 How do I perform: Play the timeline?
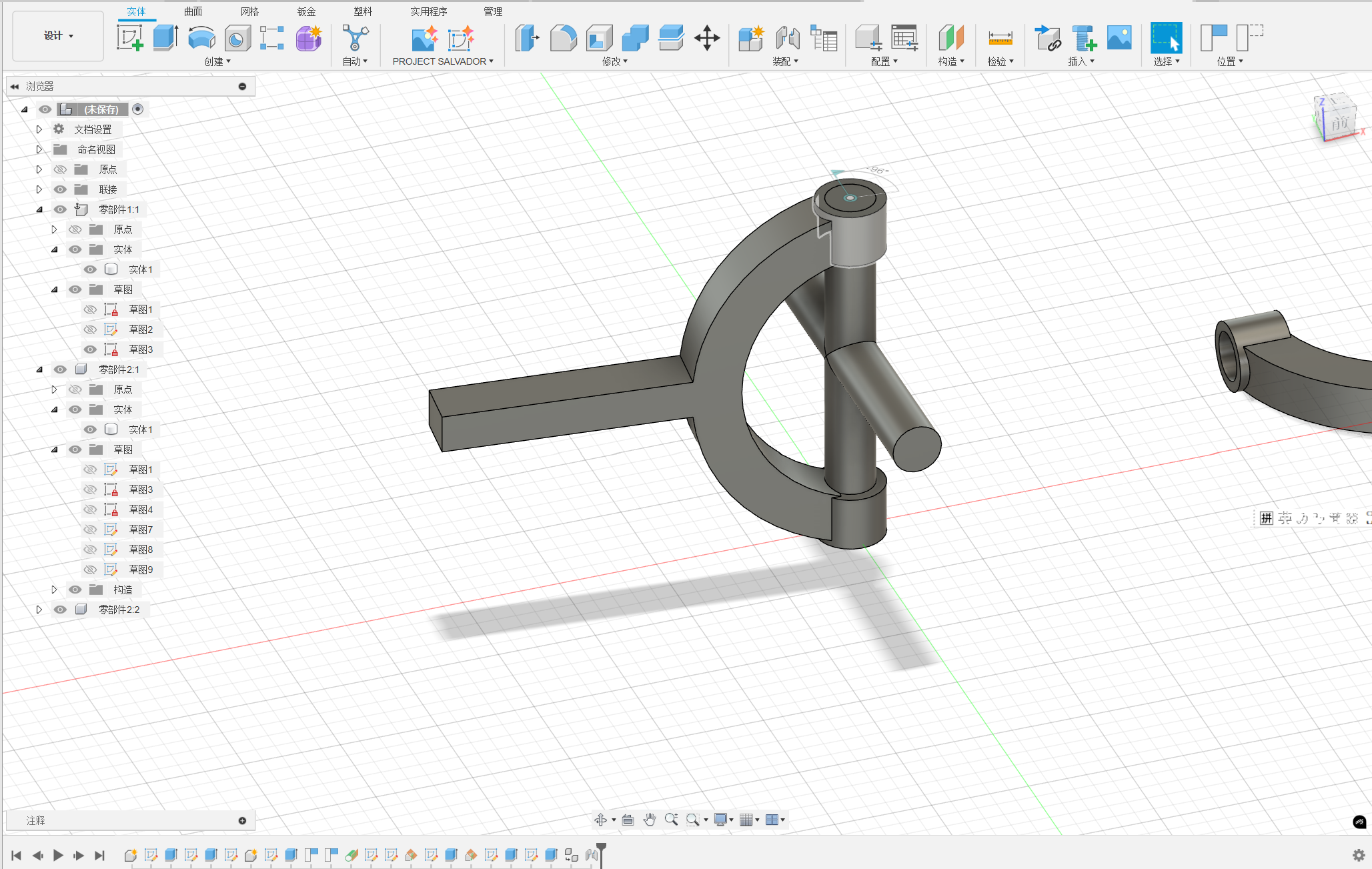point(58,855)
